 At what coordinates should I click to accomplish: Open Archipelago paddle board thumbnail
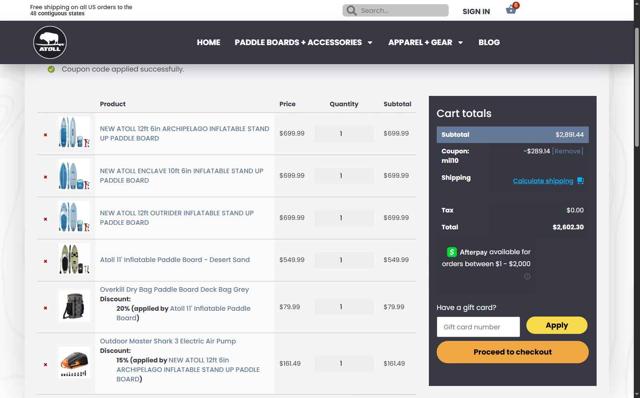pyautogui.click(x=74, y=133)
